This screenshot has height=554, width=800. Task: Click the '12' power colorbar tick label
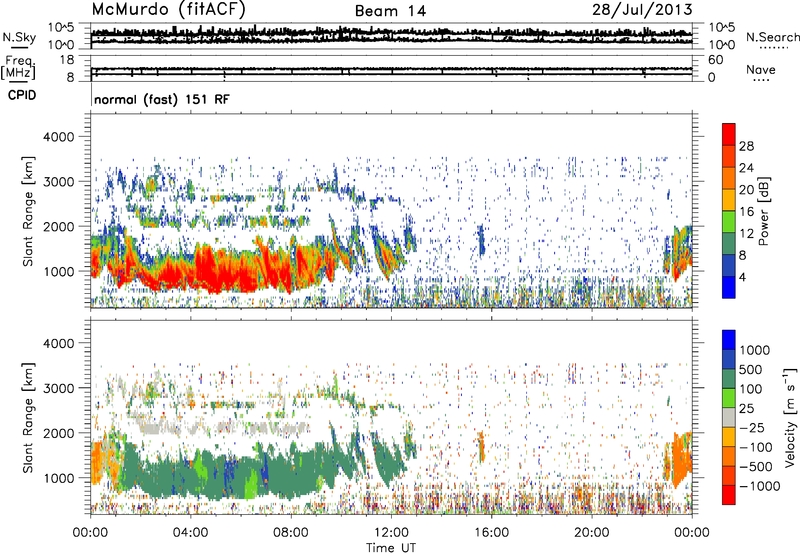tap(746, 234)
